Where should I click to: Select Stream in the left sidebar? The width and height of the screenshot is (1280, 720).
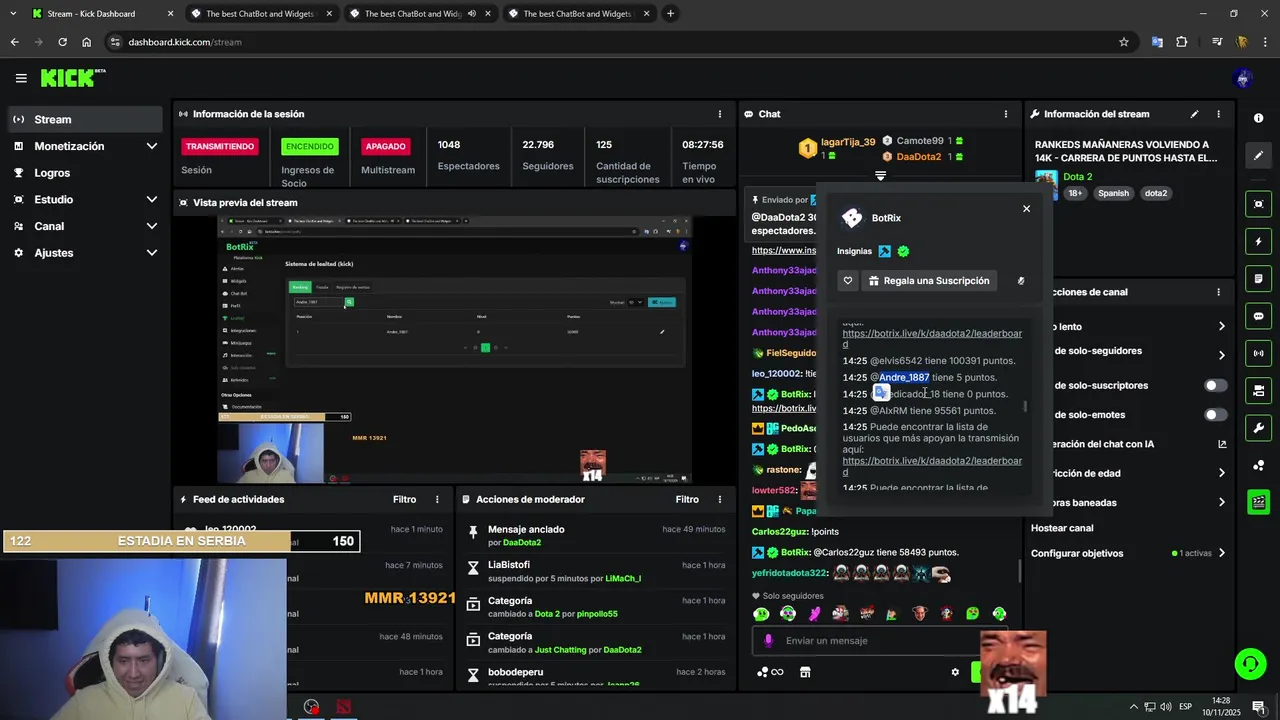[83, 119]
